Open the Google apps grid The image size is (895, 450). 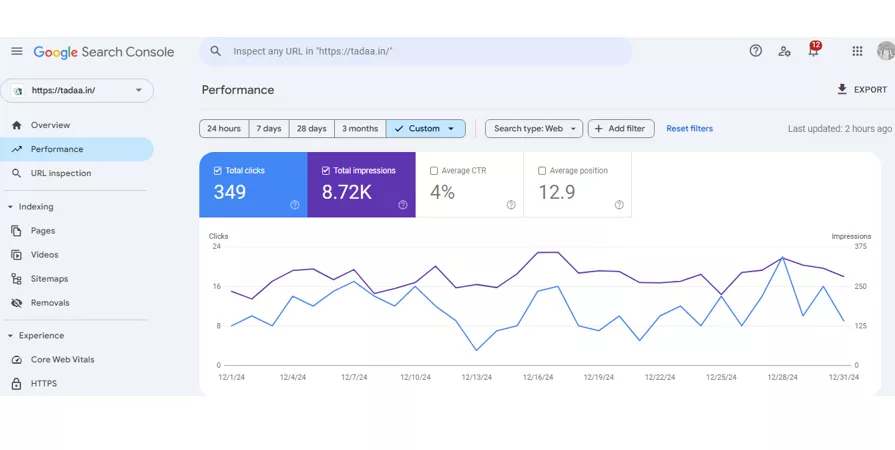point(857,51)
